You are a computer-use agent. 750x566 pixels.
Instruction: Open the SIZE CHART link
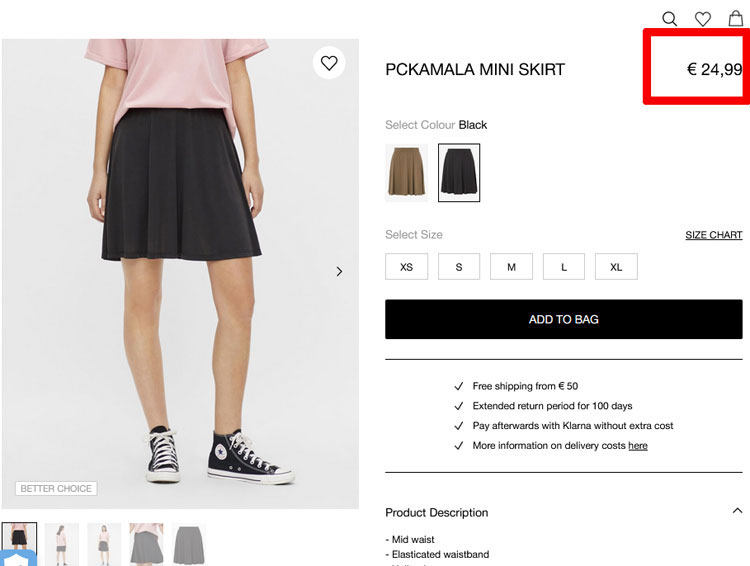(713, 235)
